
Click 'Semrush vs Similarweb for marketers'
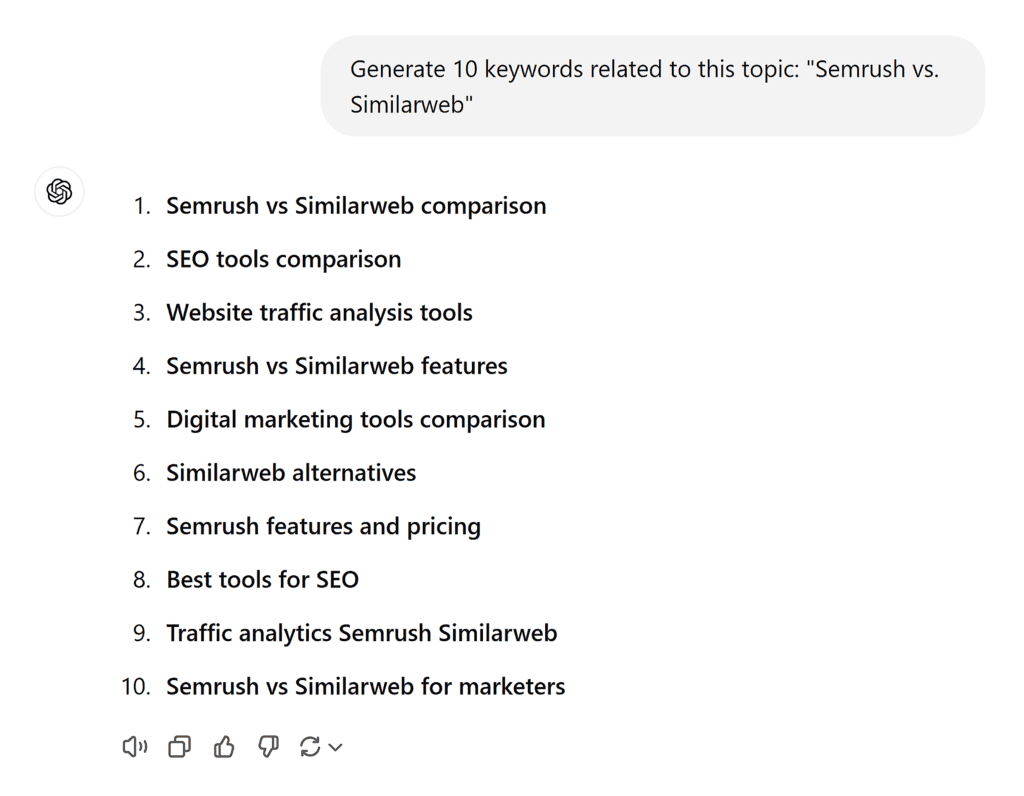(x=365, y=687)
